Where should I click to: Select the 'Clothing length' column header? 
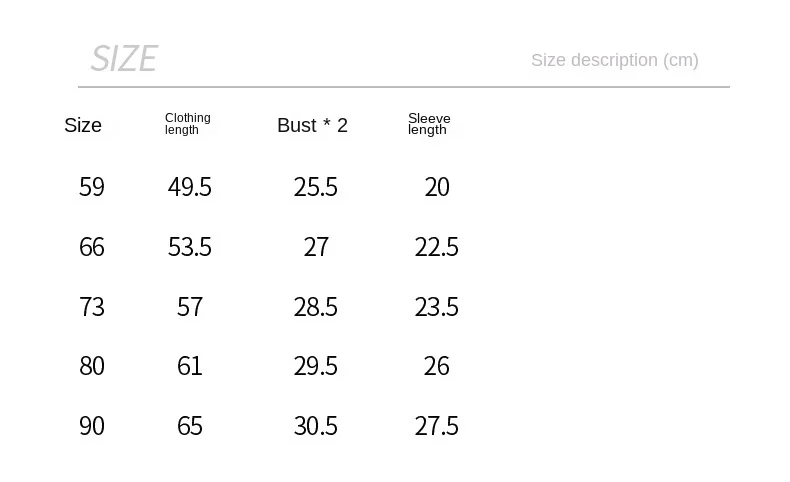click(187, 124)
